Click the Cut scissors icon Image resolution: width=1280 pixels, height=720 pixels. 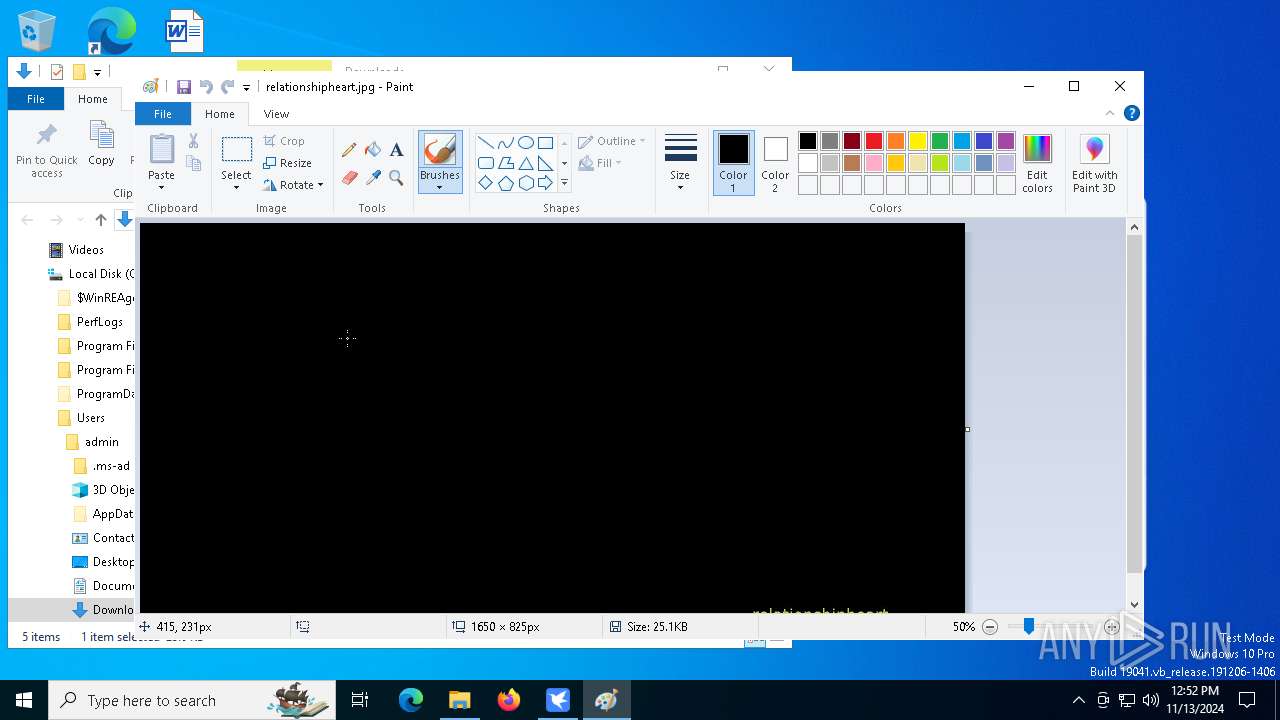(x=193, y=141)
